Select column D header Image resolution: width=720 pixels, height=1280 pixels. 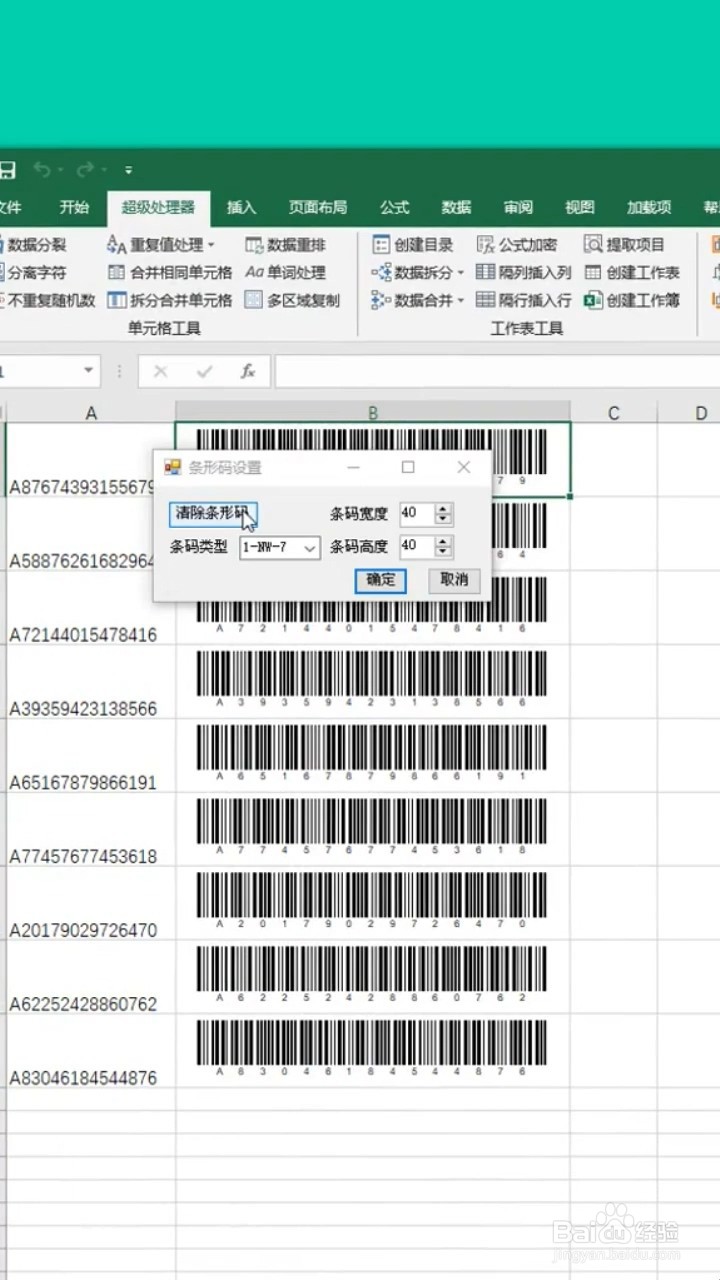coord(689,412)
